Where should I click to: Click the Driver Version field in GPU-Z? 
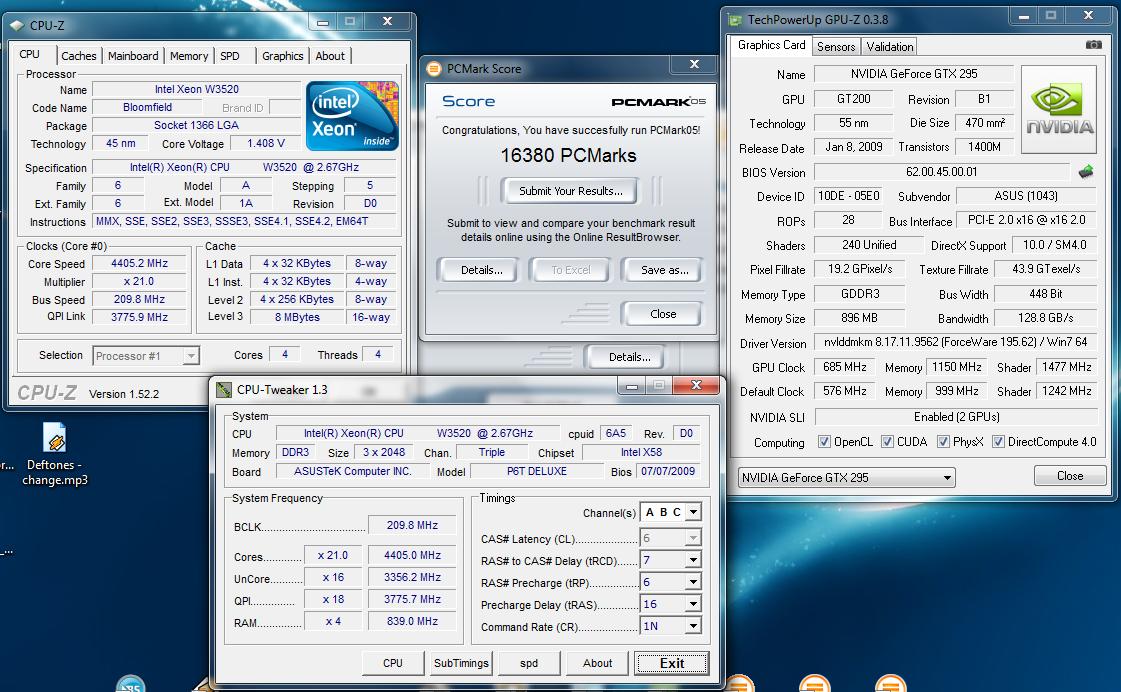[x=956, y=342]
